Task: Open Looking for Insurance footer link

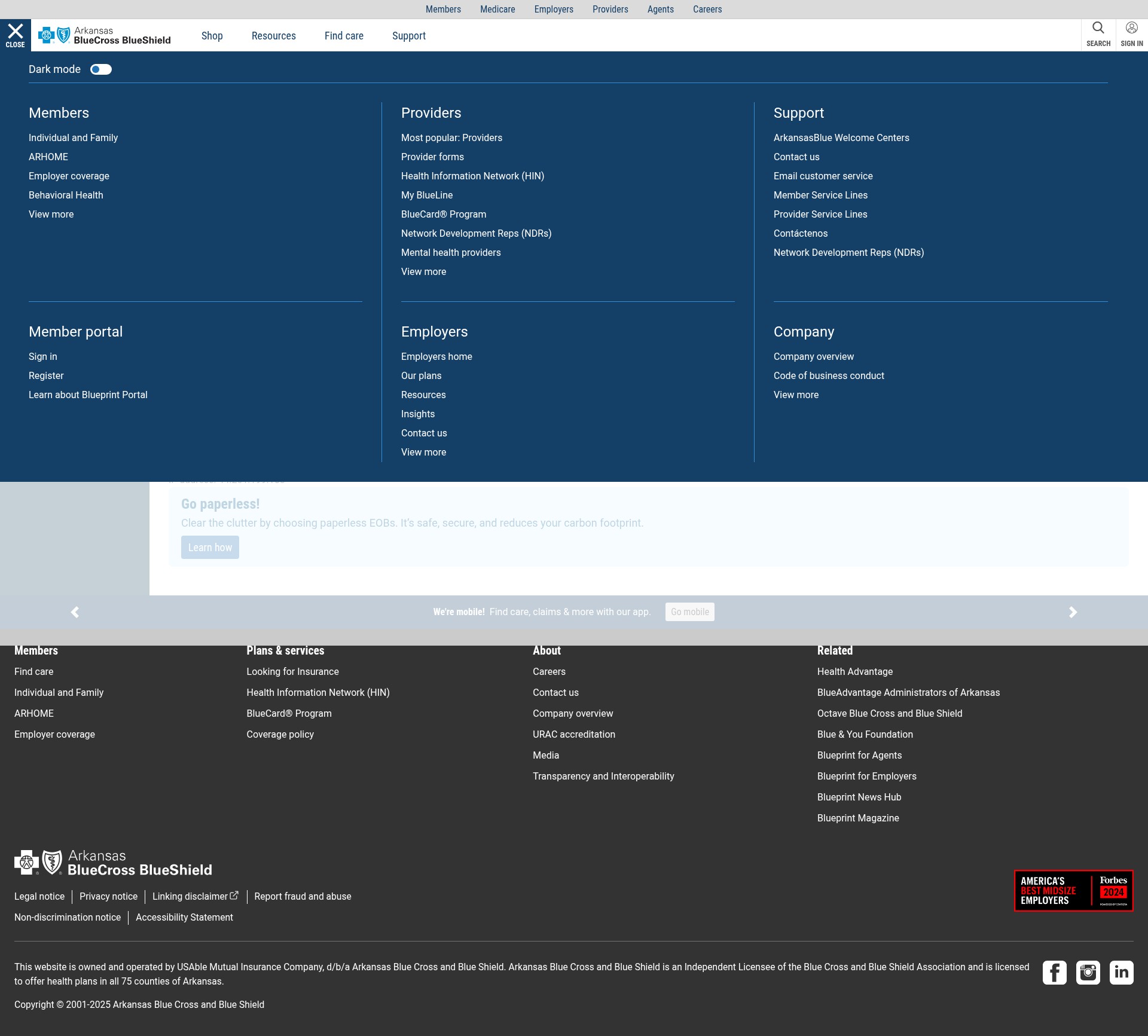Action: [292, 672]
